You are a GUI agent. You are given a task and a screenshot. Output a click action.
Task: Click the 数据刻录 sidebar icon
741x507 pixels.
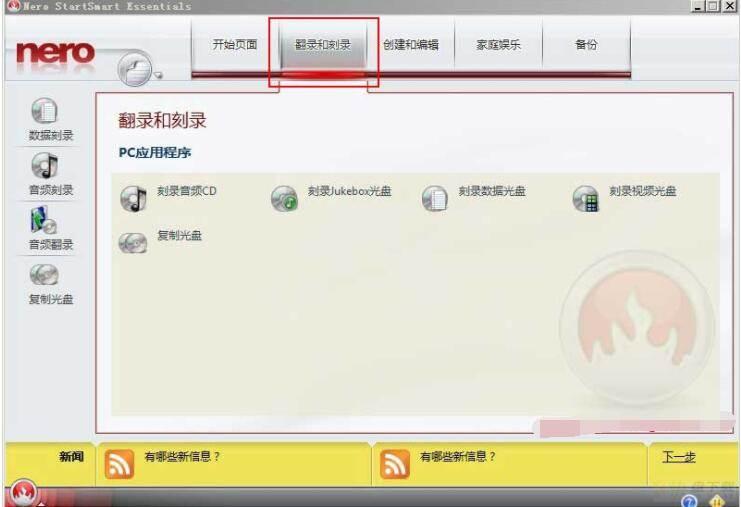coord(45,111)
